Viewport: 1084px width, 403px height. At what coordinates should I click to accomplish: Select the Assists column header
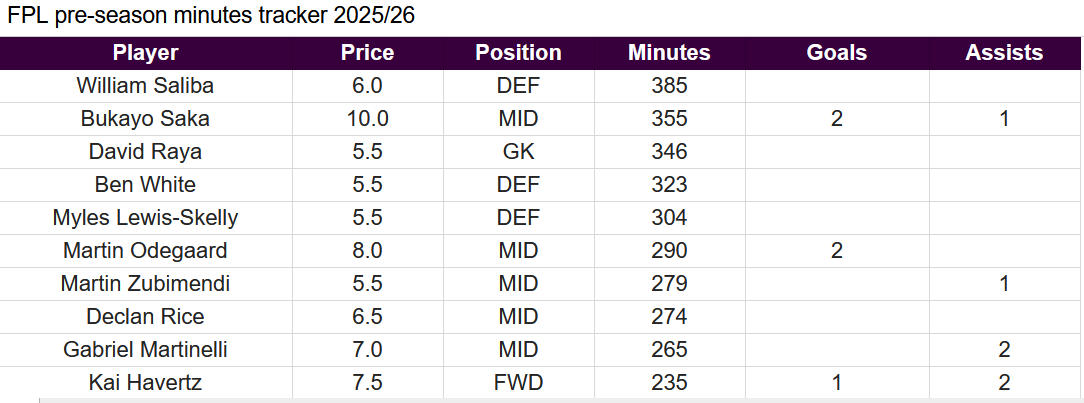[x=1004, y=53]
